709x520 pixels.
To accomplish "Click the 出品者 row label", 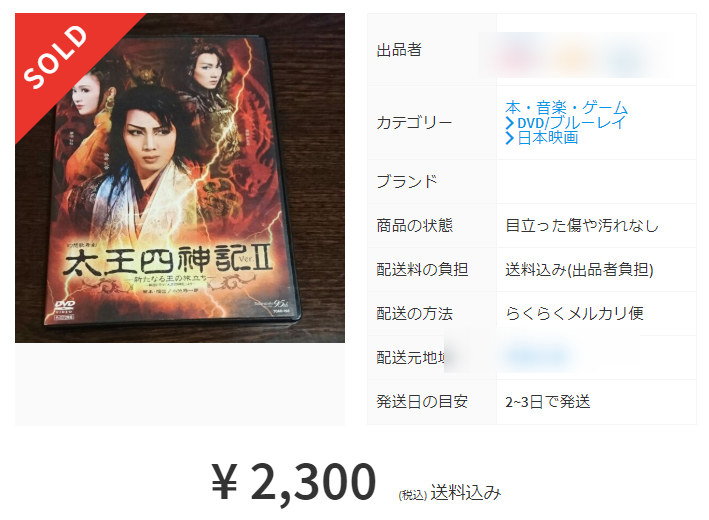I will (x=399, y=50).
